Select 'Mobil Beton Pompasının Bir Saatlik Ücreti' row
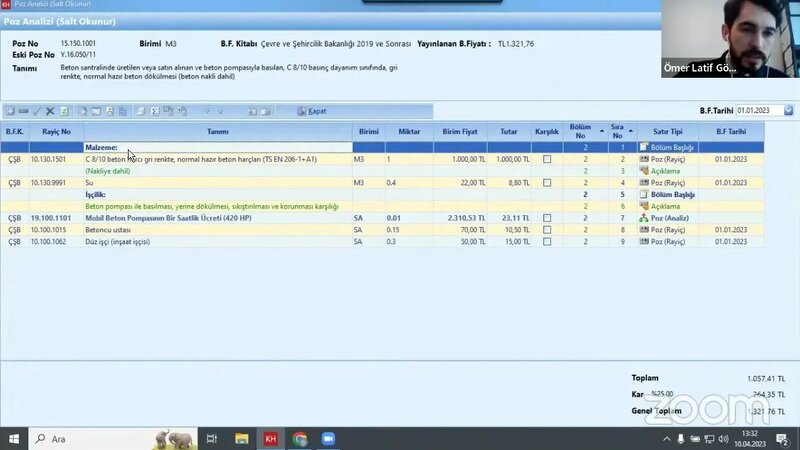800x450 pixels. point(382,218)
